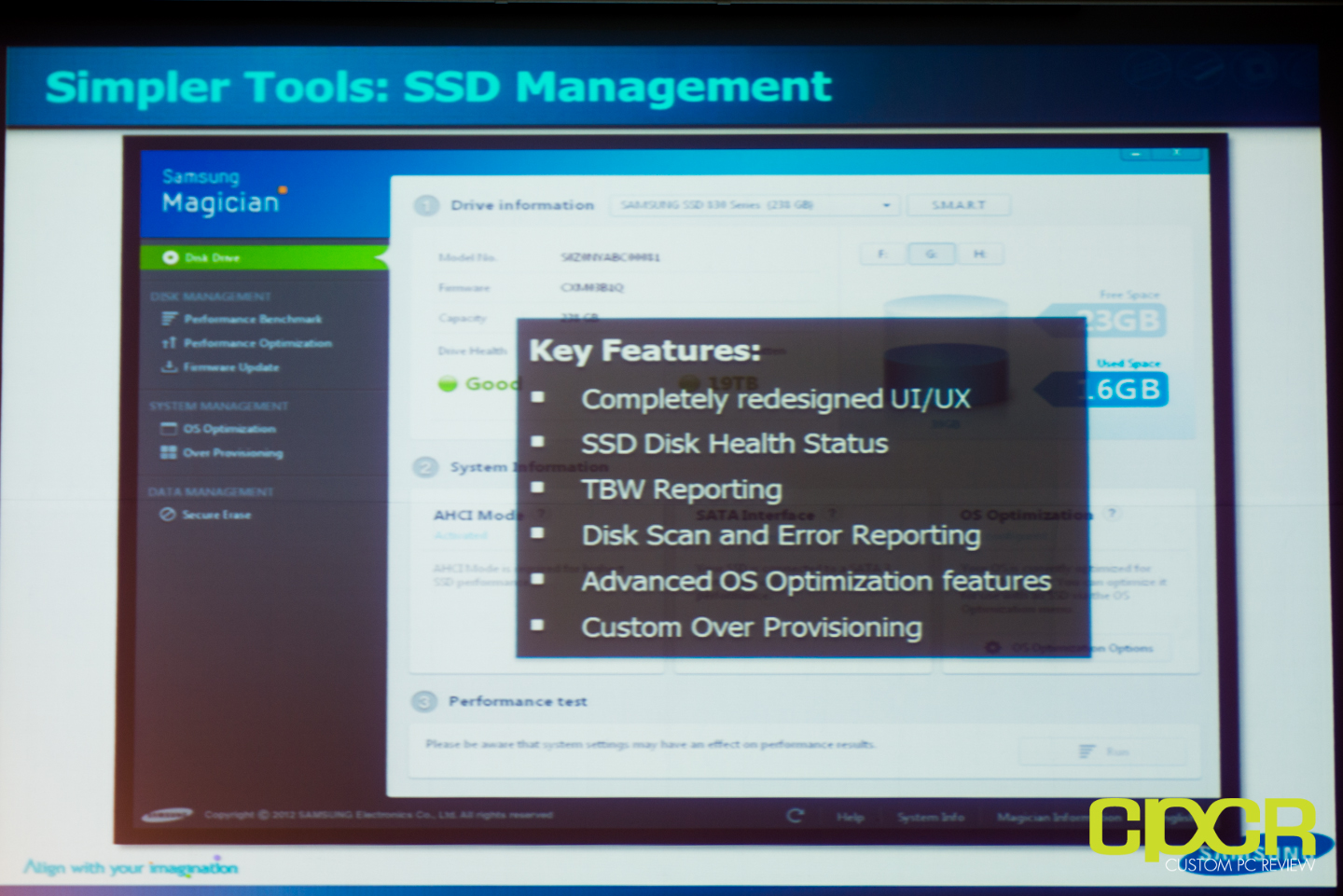Click the Disk Drive disc icon
This screenshot has height=896, width=1343.
[x=171, y=257]
